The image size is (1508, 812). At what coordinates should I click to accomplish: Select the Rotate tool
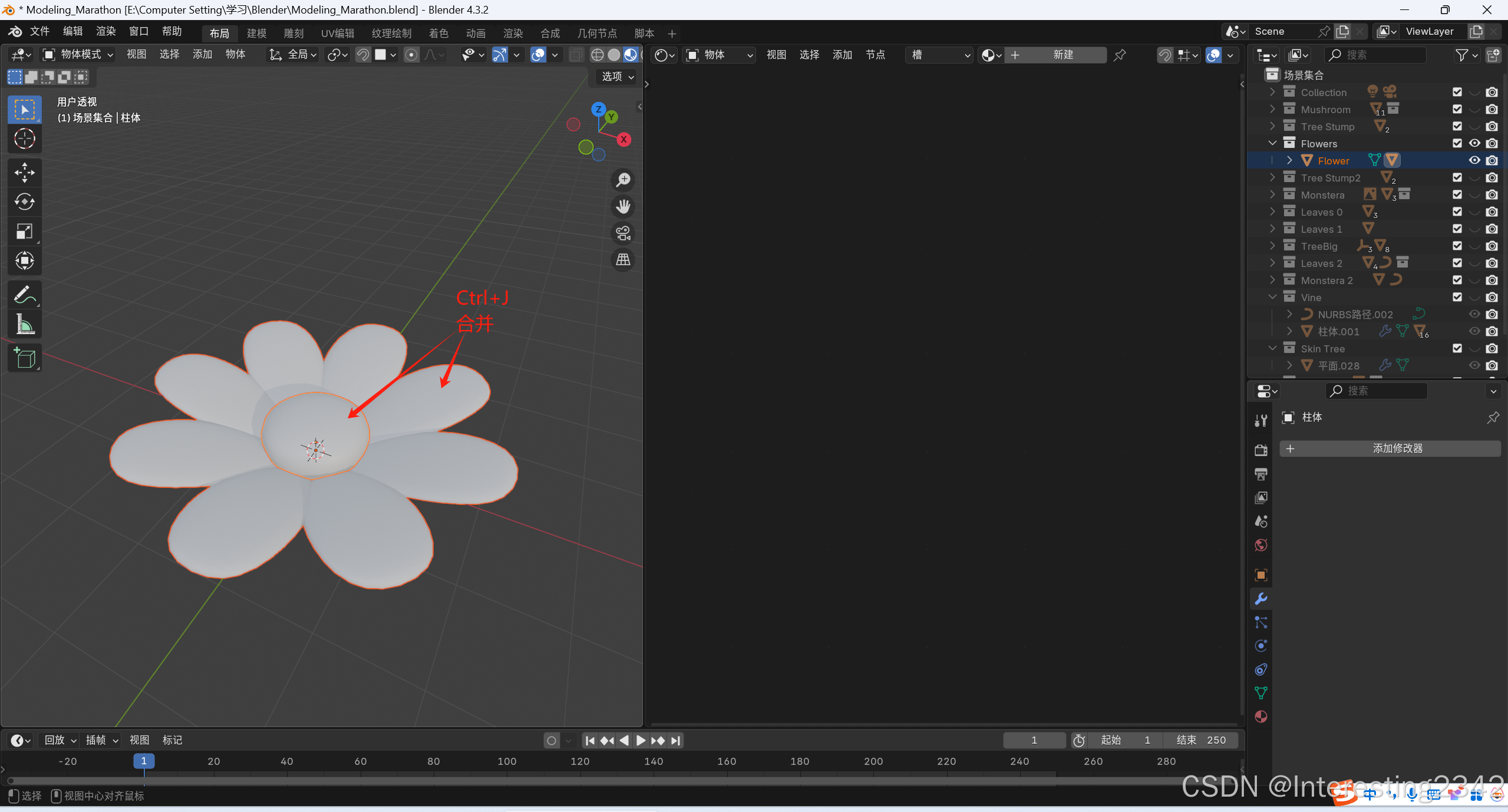pos(24,202)
